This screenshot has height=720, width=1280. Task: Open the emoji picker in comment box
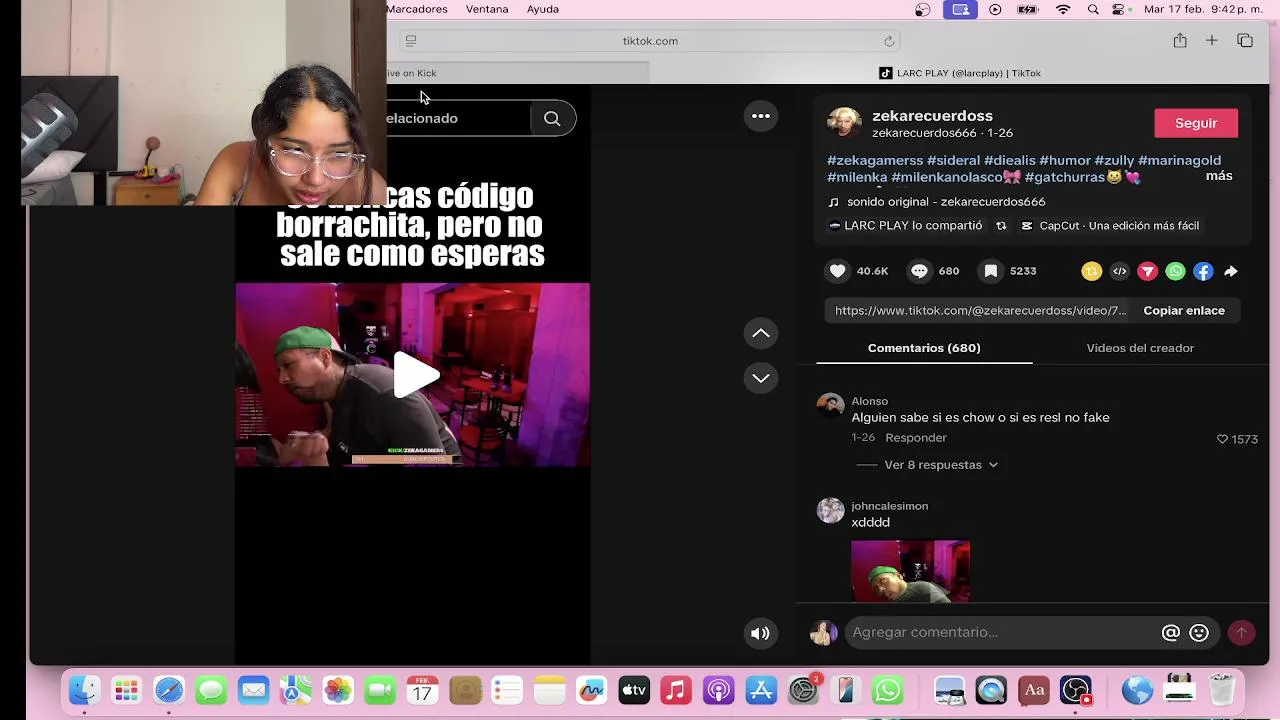(1199, 632)
